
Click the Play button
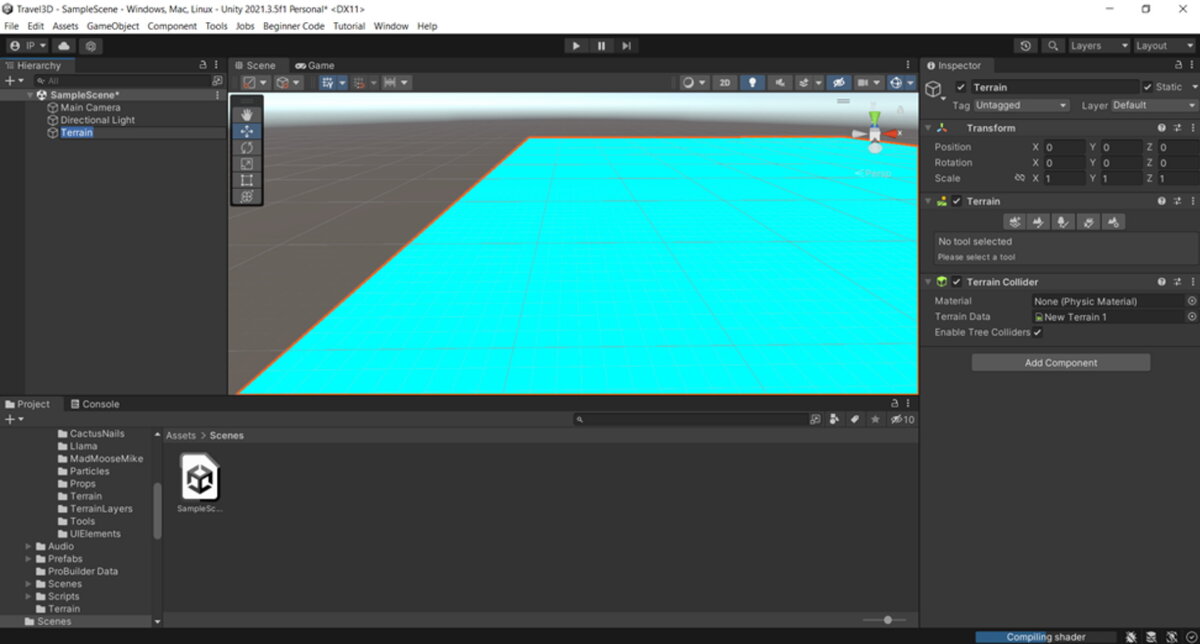pyautogui.click(x=575, y=46)
